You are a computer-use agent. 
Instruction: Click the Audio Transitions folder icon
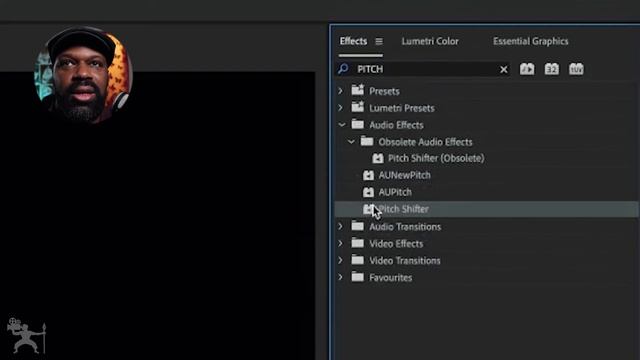(x=358, y=226)
